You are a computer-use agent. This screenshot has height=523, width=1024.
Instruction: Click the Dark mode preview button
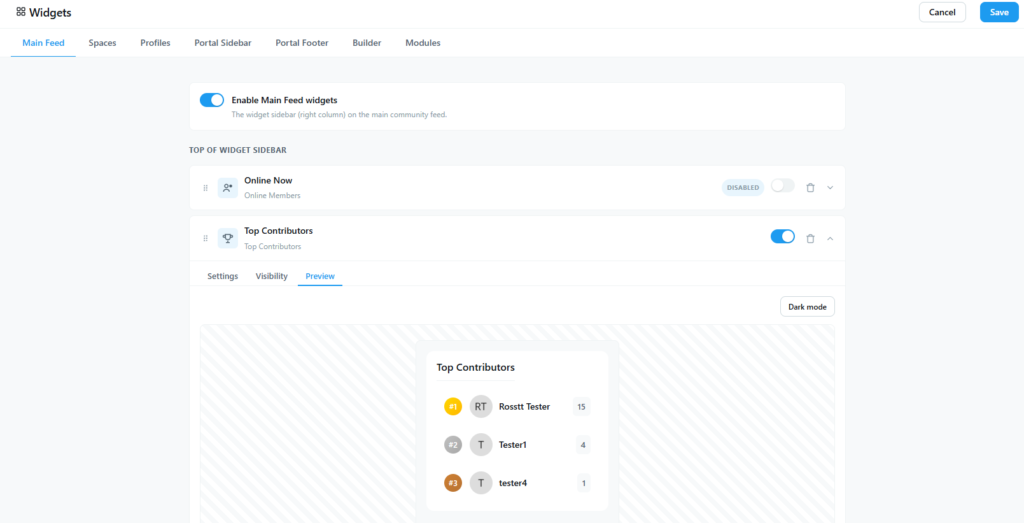tap(807, 307)
